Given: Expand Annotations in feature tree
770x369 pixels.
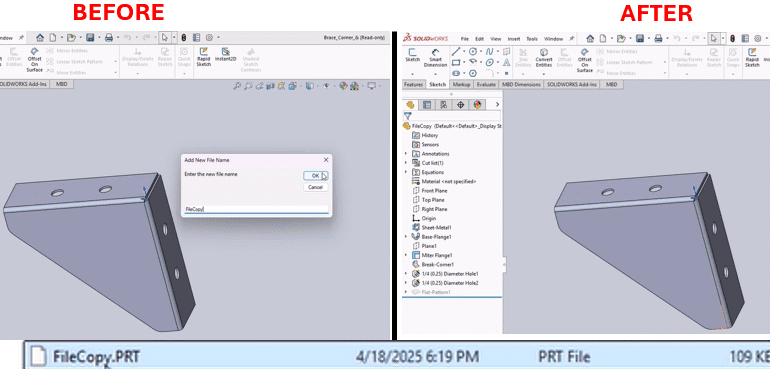Looking at the screenshot, I should coord(406,154).
